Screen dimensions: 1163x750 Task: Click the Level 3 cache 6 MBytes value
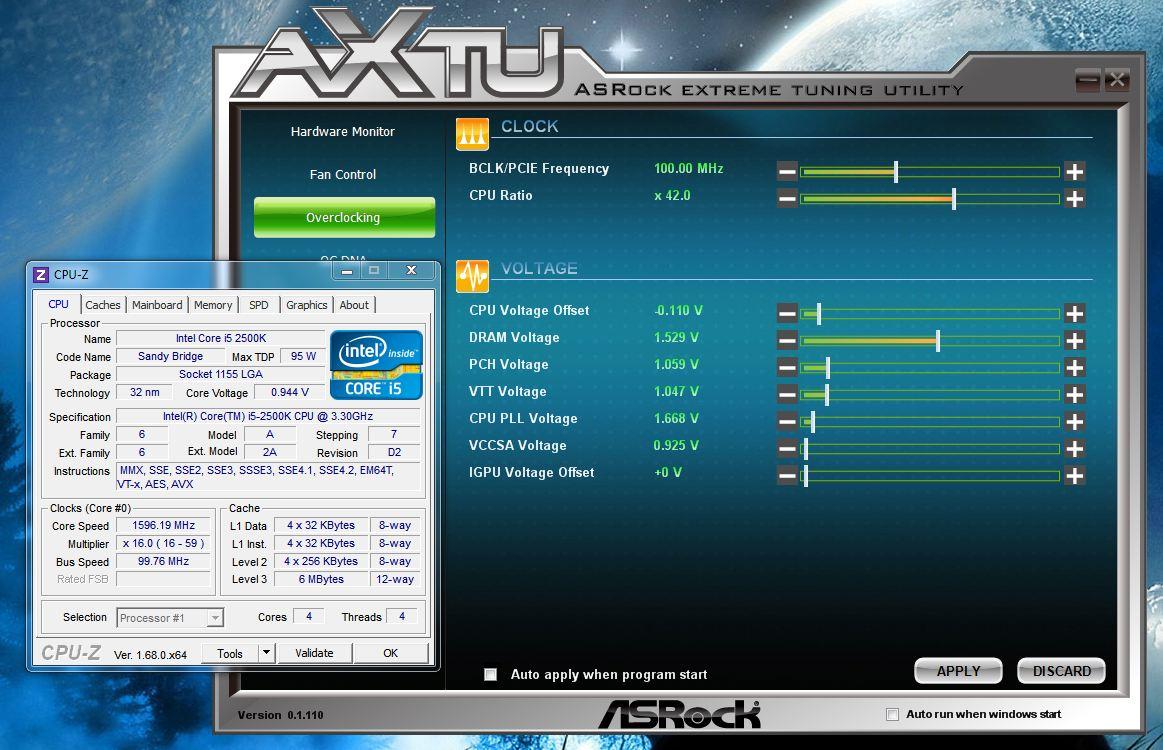click(x=321, y=579)
